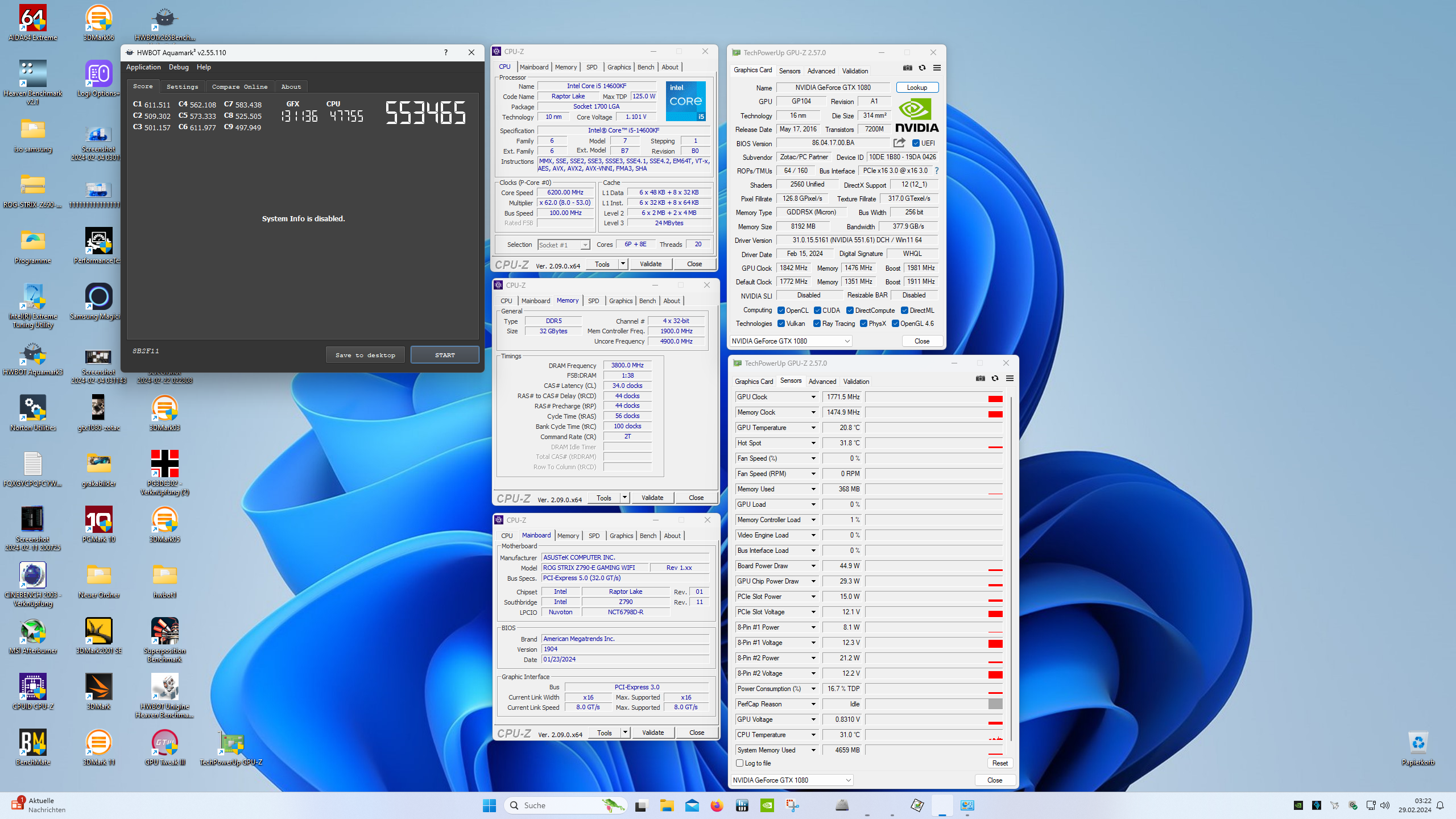The height and width of the screenshot is (819, 1456).
Task: Toggle the CUDA checkbox
Action: tap(817, 311)
